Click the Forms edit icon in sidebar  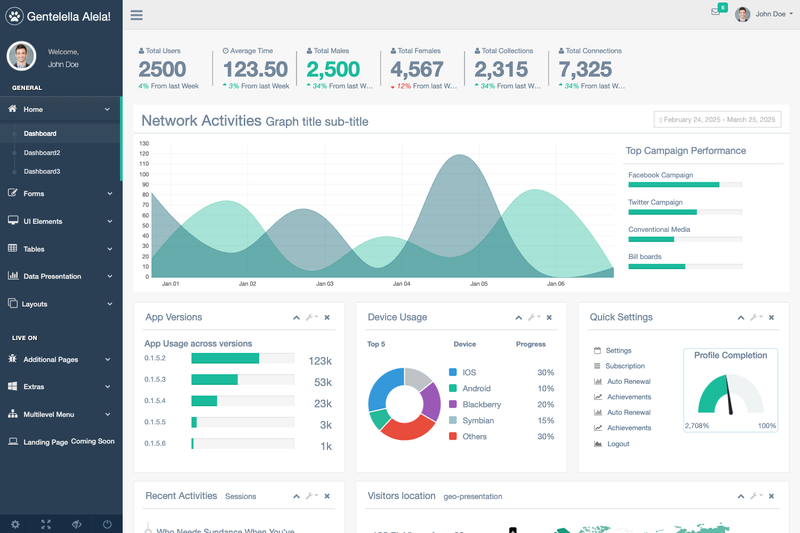(13, 193)
